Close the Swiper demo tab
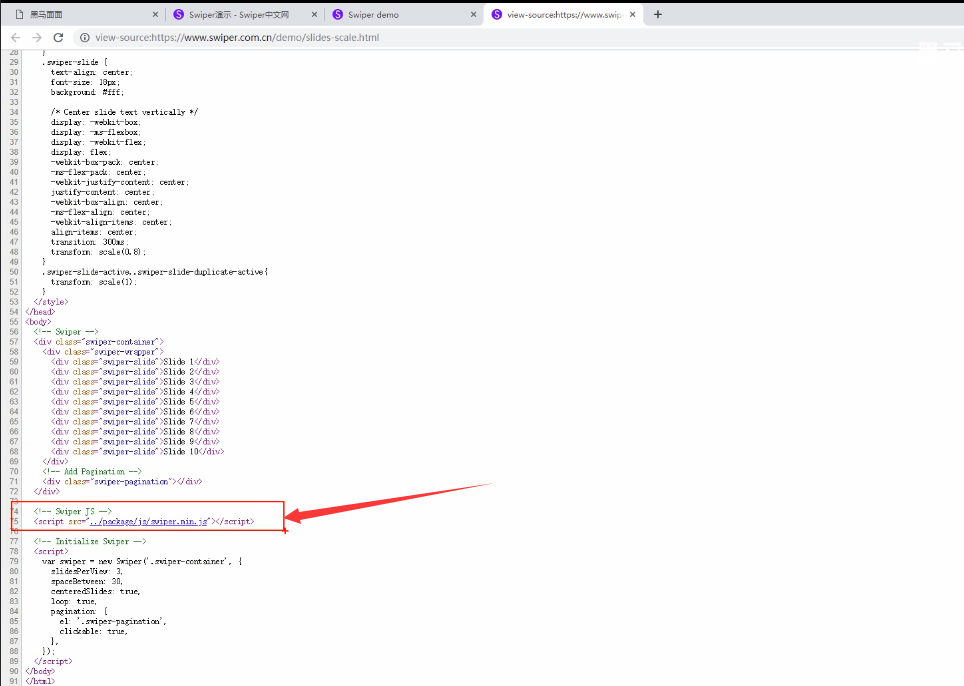964x686 pixels. point(473,14)
